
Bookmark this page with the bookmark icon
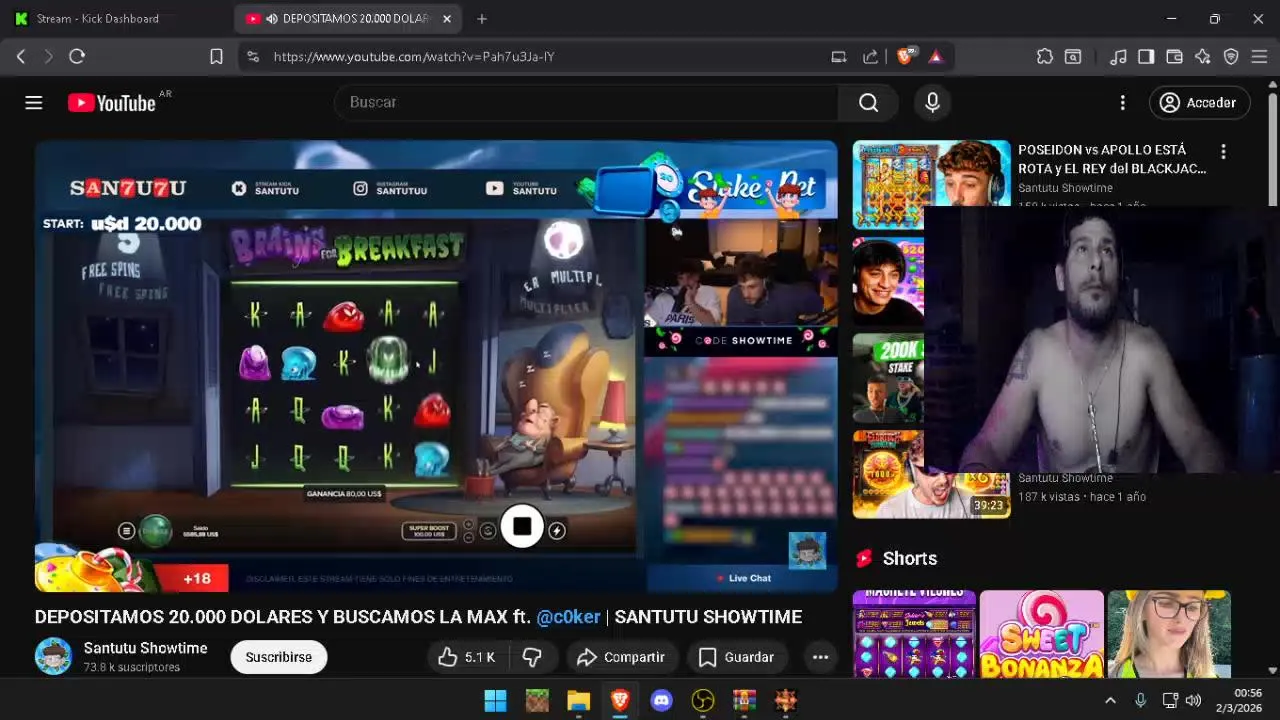pyautogui.click(x=216, y=57)
